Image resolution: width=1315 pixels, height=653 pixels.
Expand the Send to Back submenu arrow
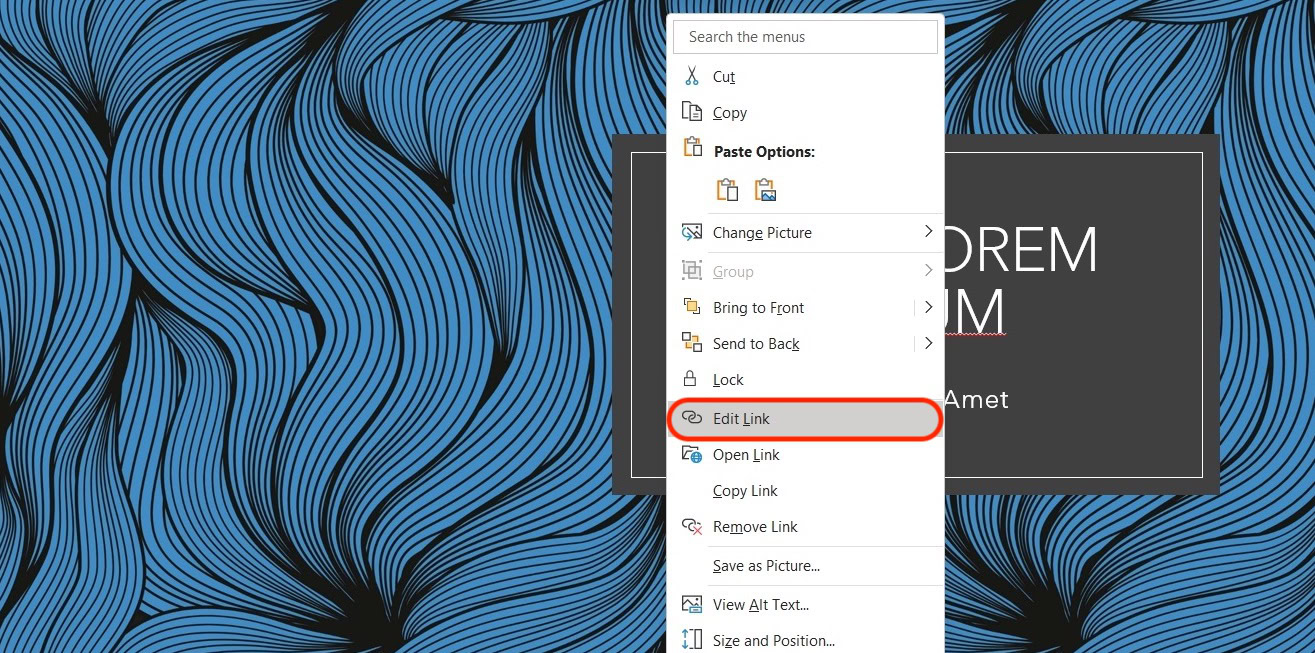(x=928, y=343)
